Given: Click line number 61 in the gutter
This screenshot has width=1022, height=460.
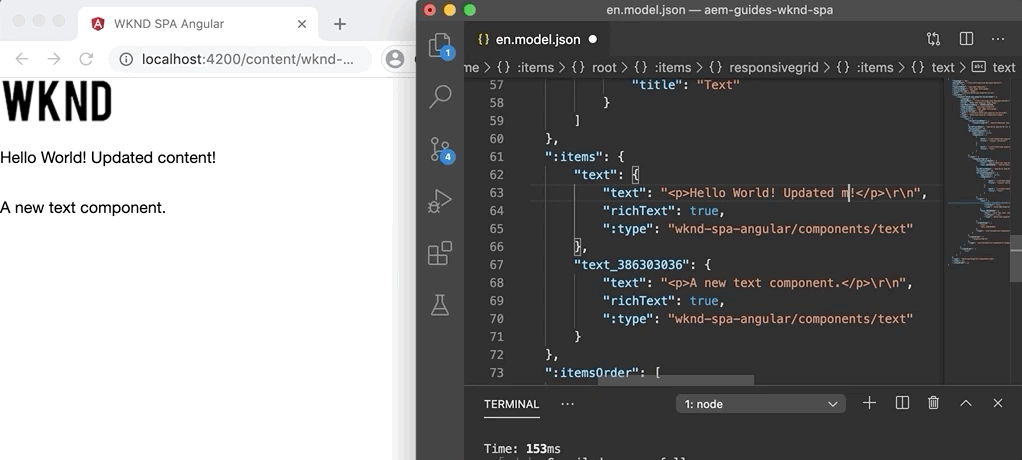Looking at the screenshot, I should coord(496,156).
